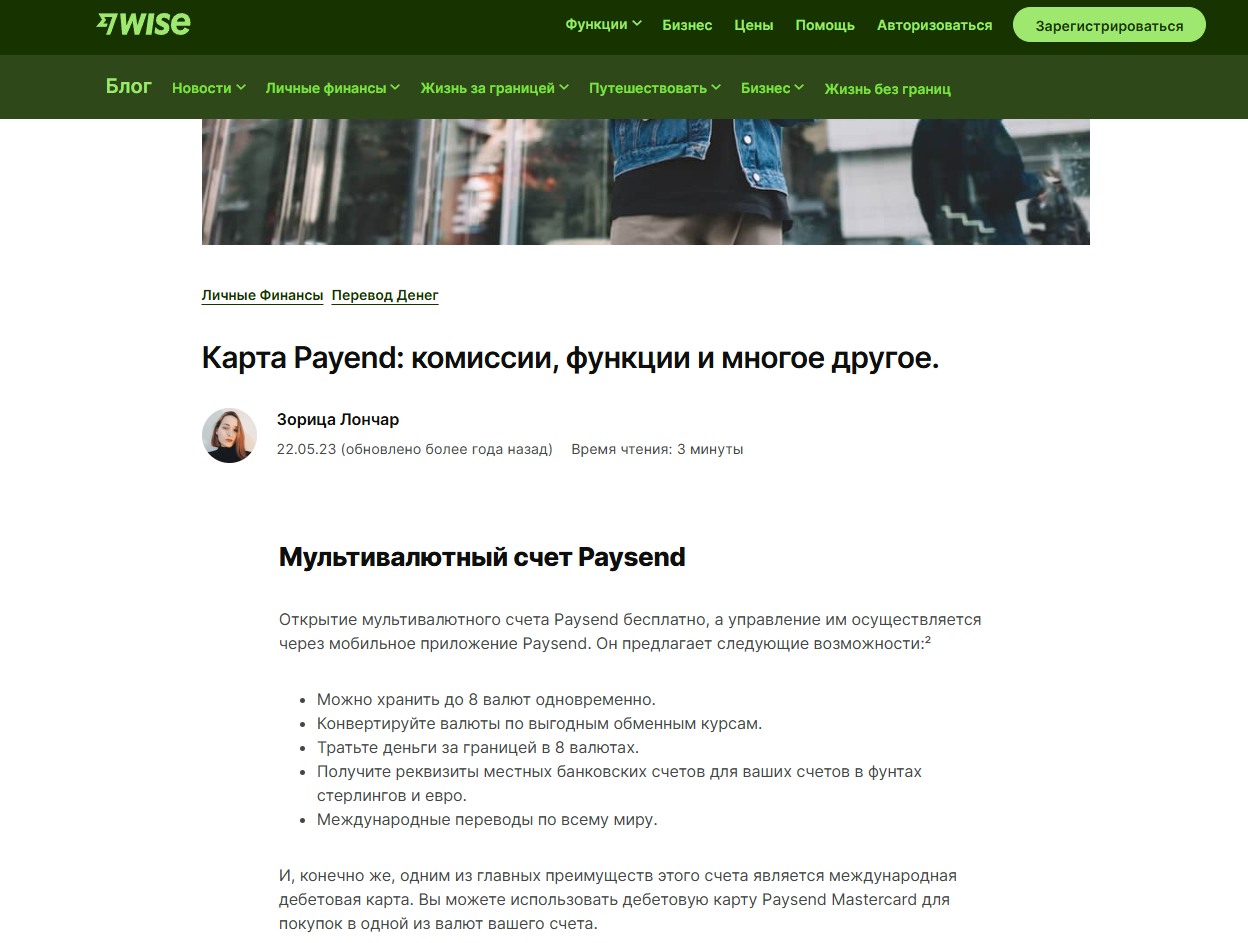
Task: Open the Жизнь без границ section
Action: [x=887, y=89]
